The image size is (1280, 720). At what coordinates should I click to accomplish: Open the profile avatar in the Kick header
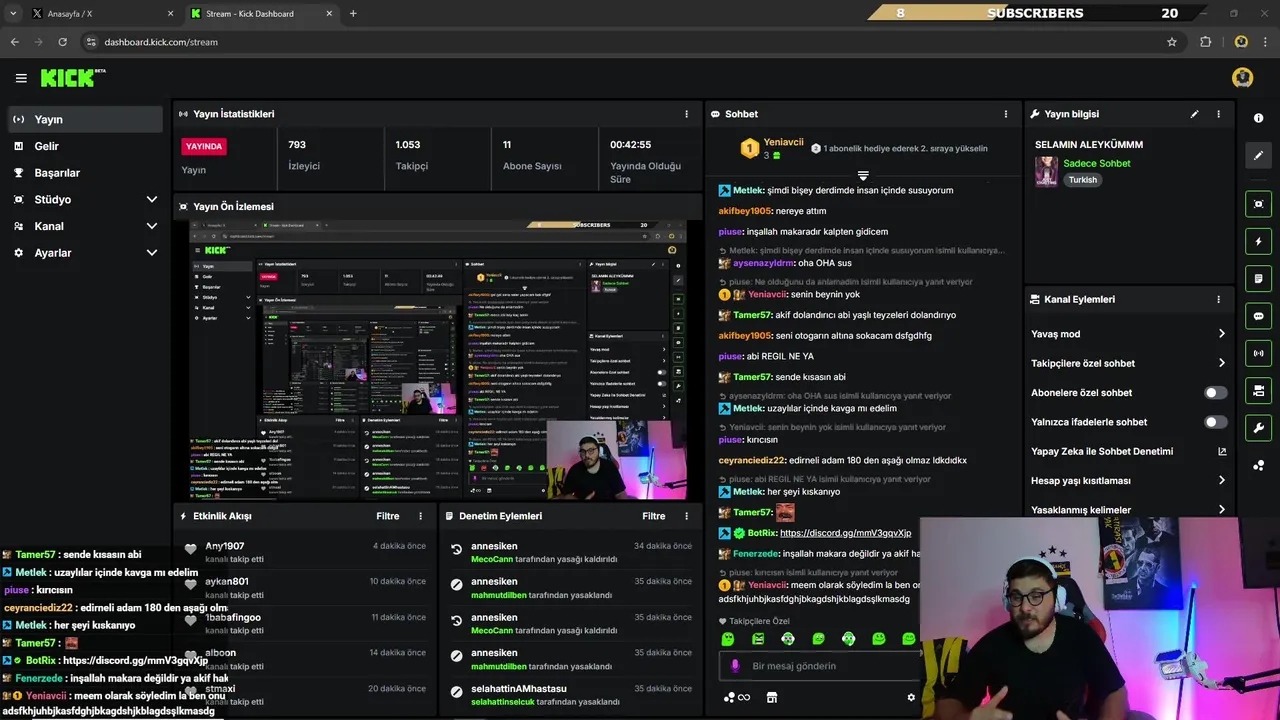click(x=1242, y=78)
